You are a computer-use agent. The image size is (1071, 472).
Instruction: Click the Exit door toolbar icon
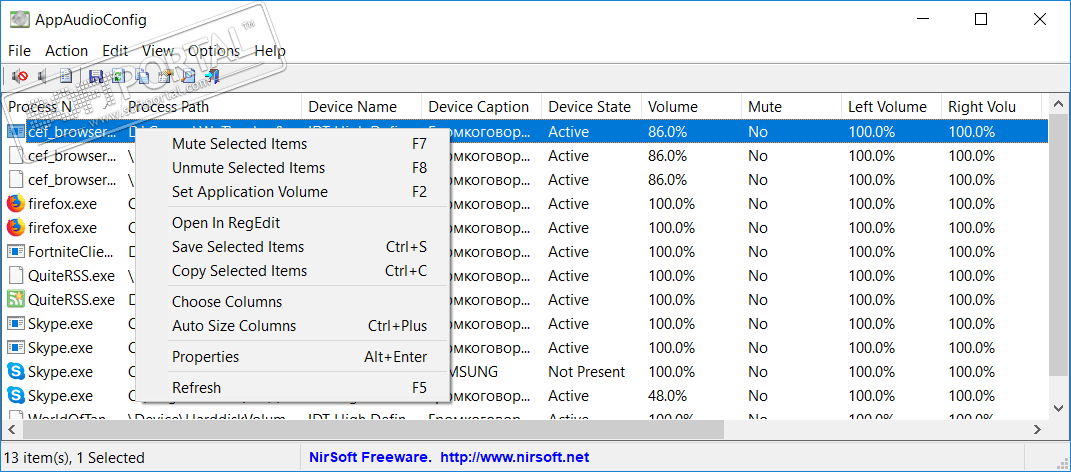coord(212,76)
